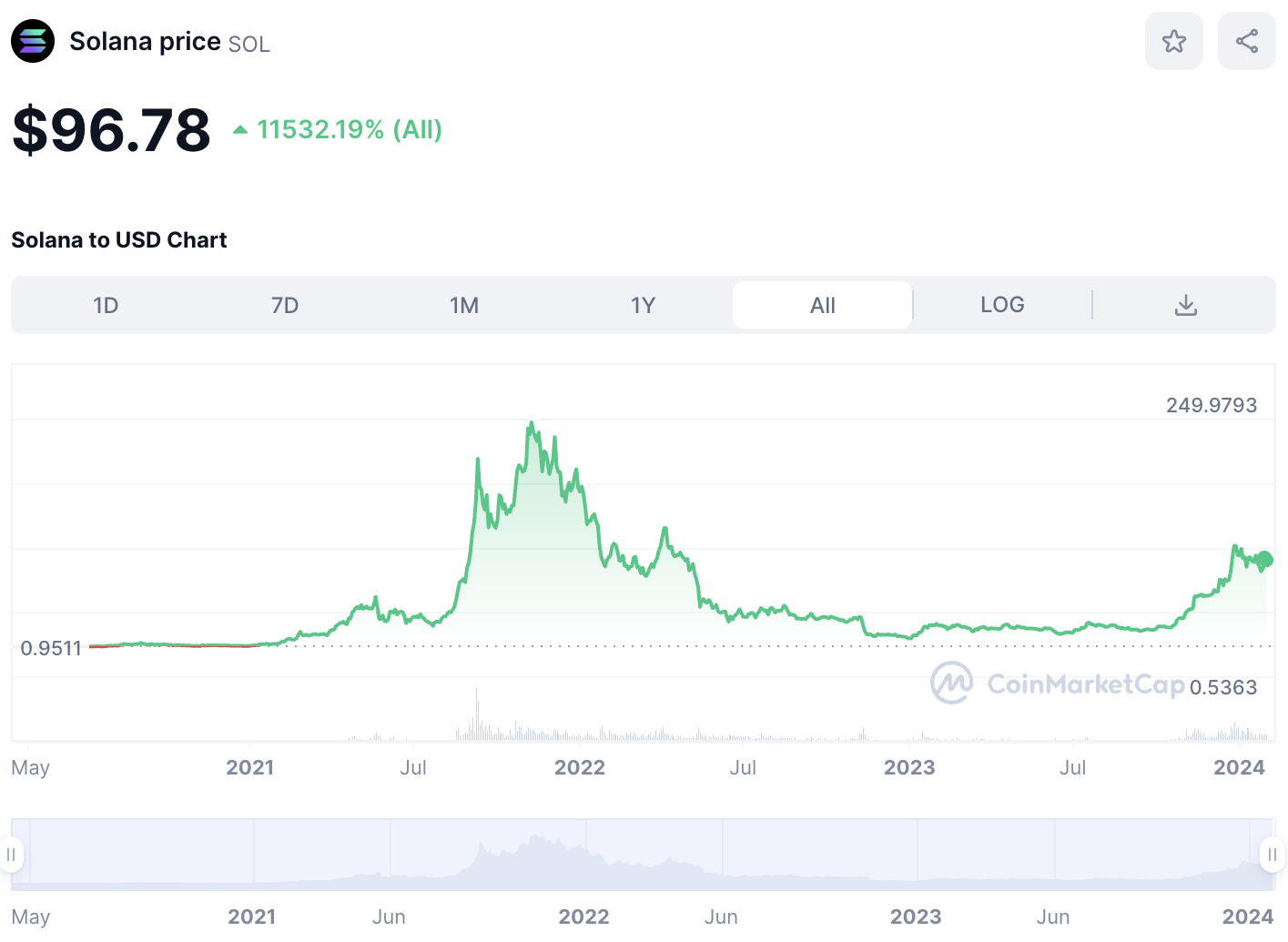Click 2023 label on main chart axis
1288x942 pixels.
(909, 767)
